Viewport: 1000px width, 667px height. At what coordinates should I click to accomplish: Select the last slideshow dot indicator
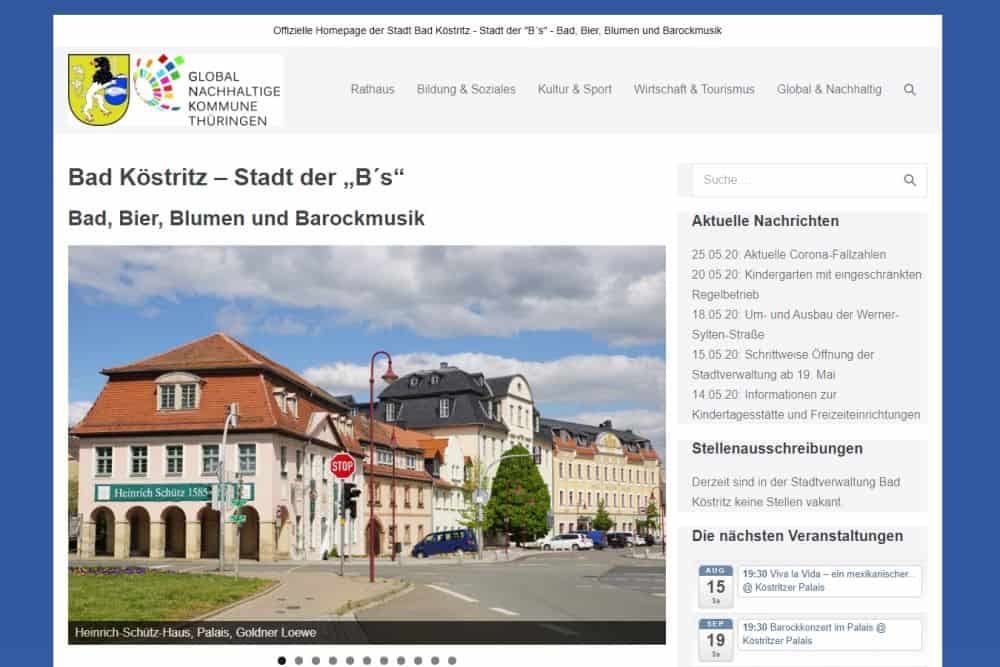(452, 660)
